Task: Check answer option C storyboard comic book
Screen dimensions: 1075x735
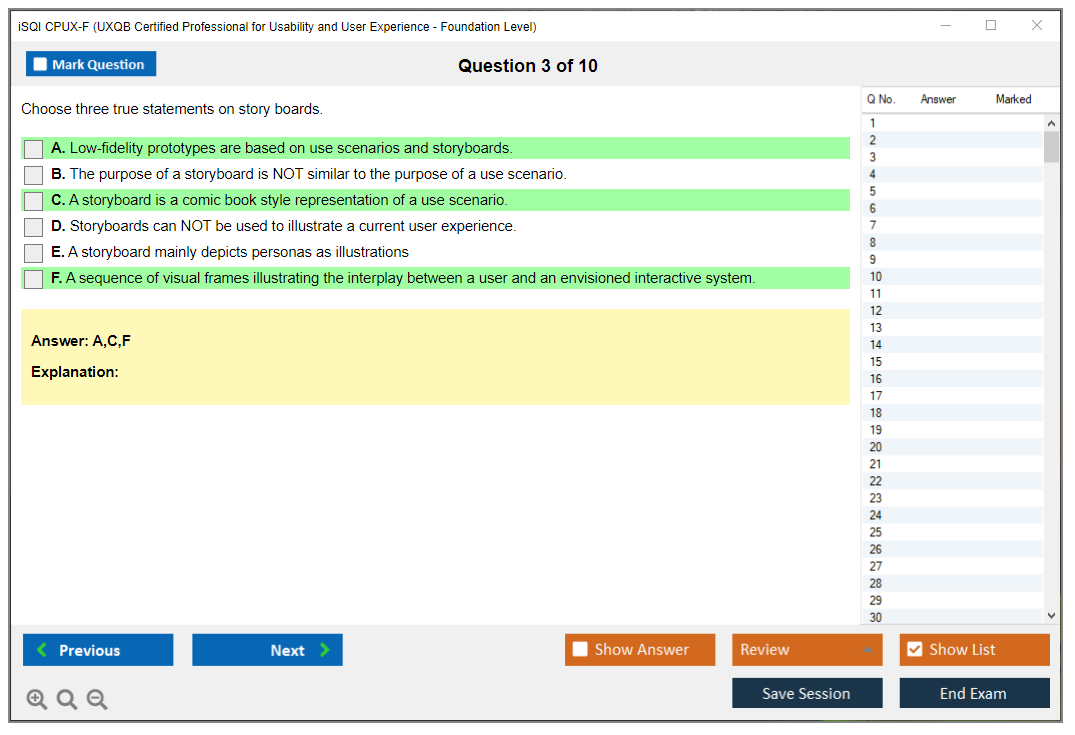Action: click(33, 201)
